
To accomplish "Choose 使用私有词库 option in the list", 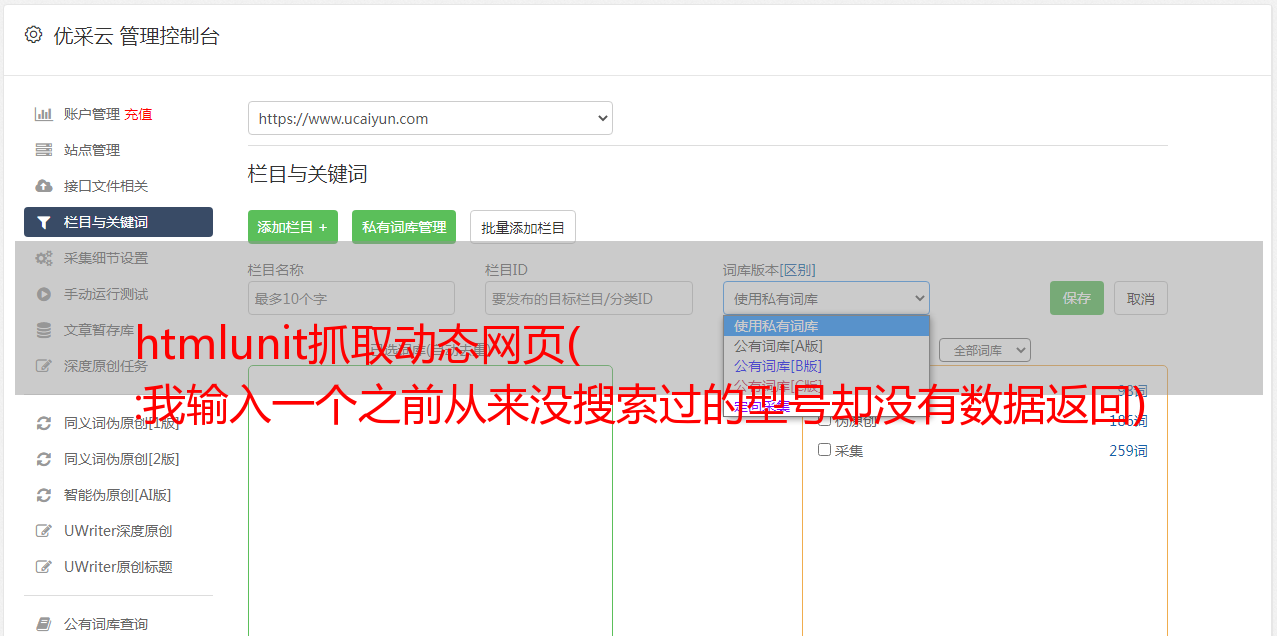I will [826, 326].
